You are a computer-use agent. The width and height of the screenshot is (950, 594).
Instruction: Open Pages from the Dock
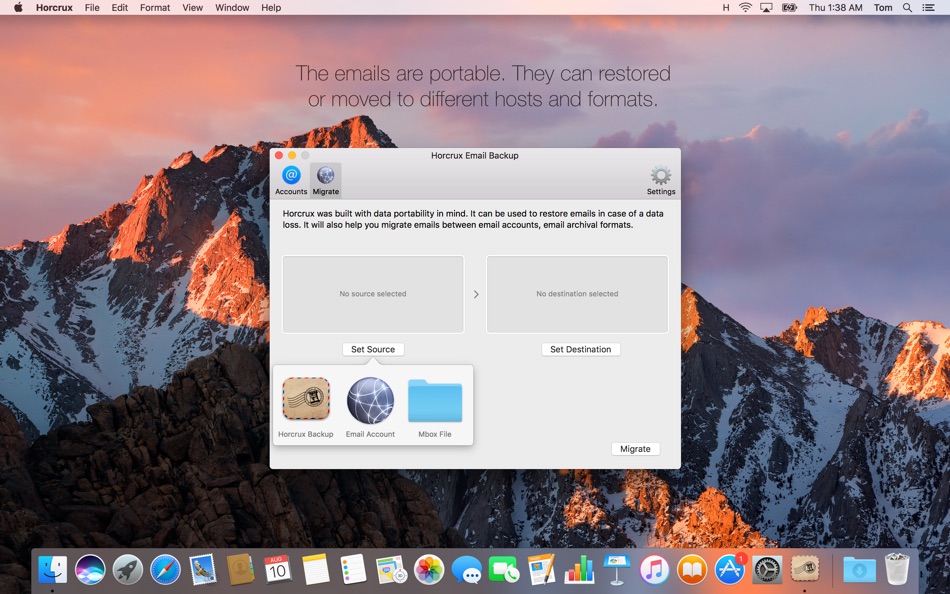click(x=542, y=570)
